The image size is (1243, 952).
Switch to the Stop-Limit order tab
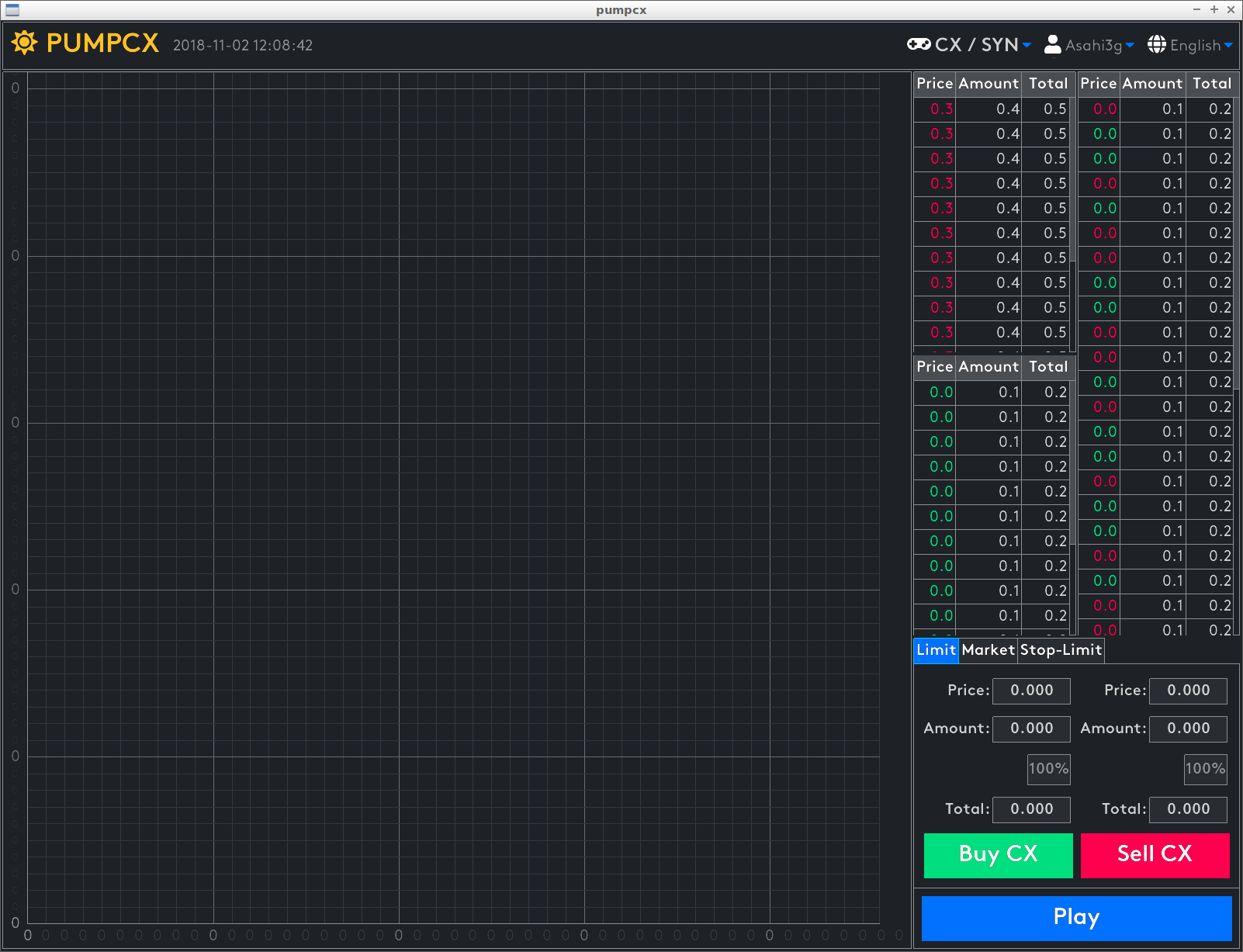(1061, 650)
